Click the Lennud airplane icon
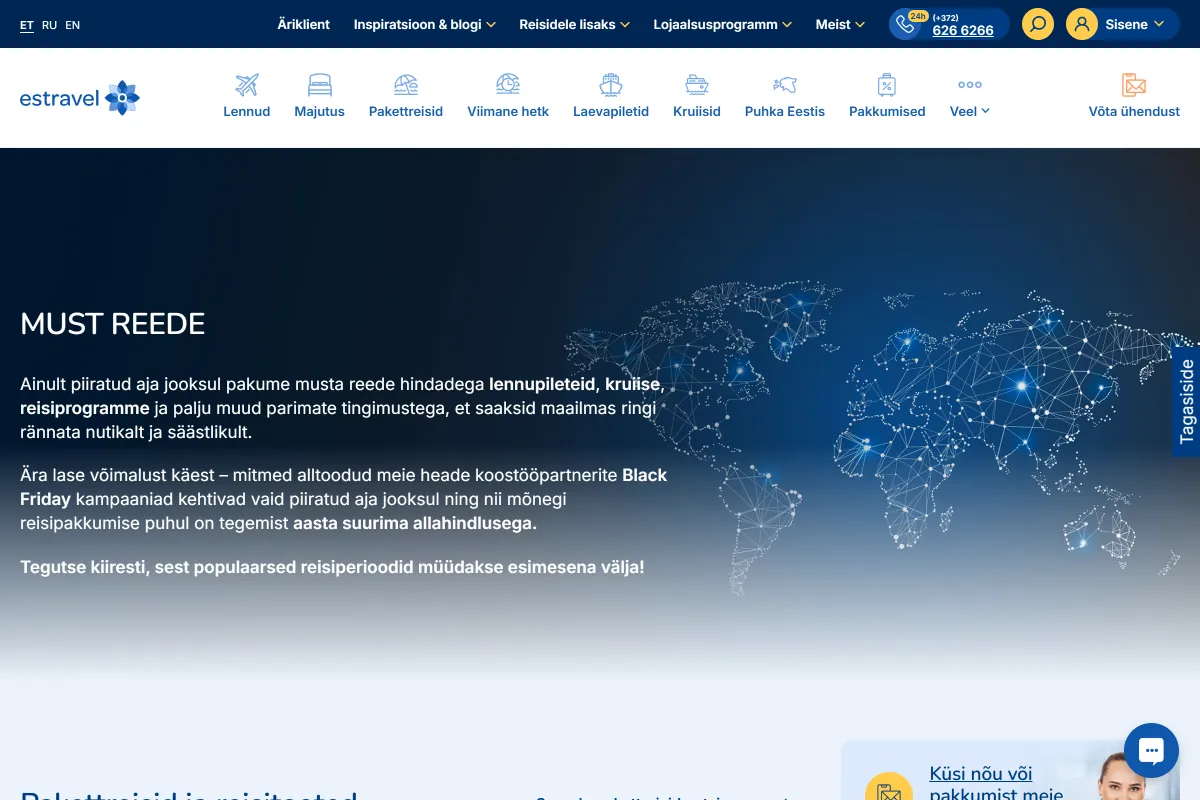Viewport: 1200px width, 800px height. pos(247,85)
